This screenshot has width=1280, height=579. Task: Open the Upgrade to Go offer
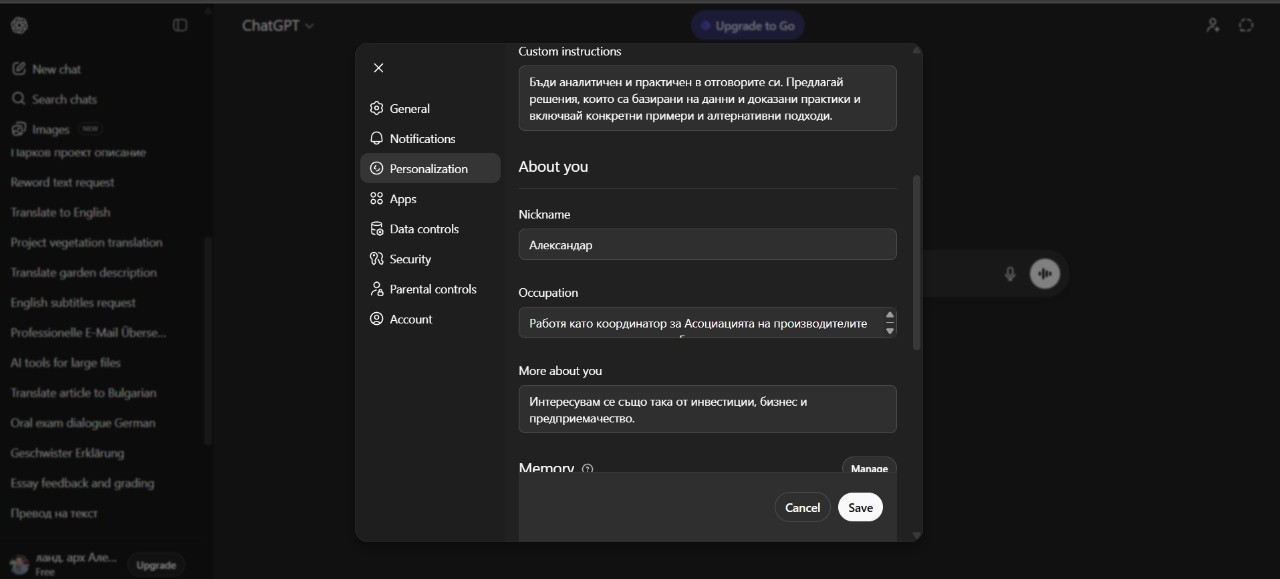[747, 26]
